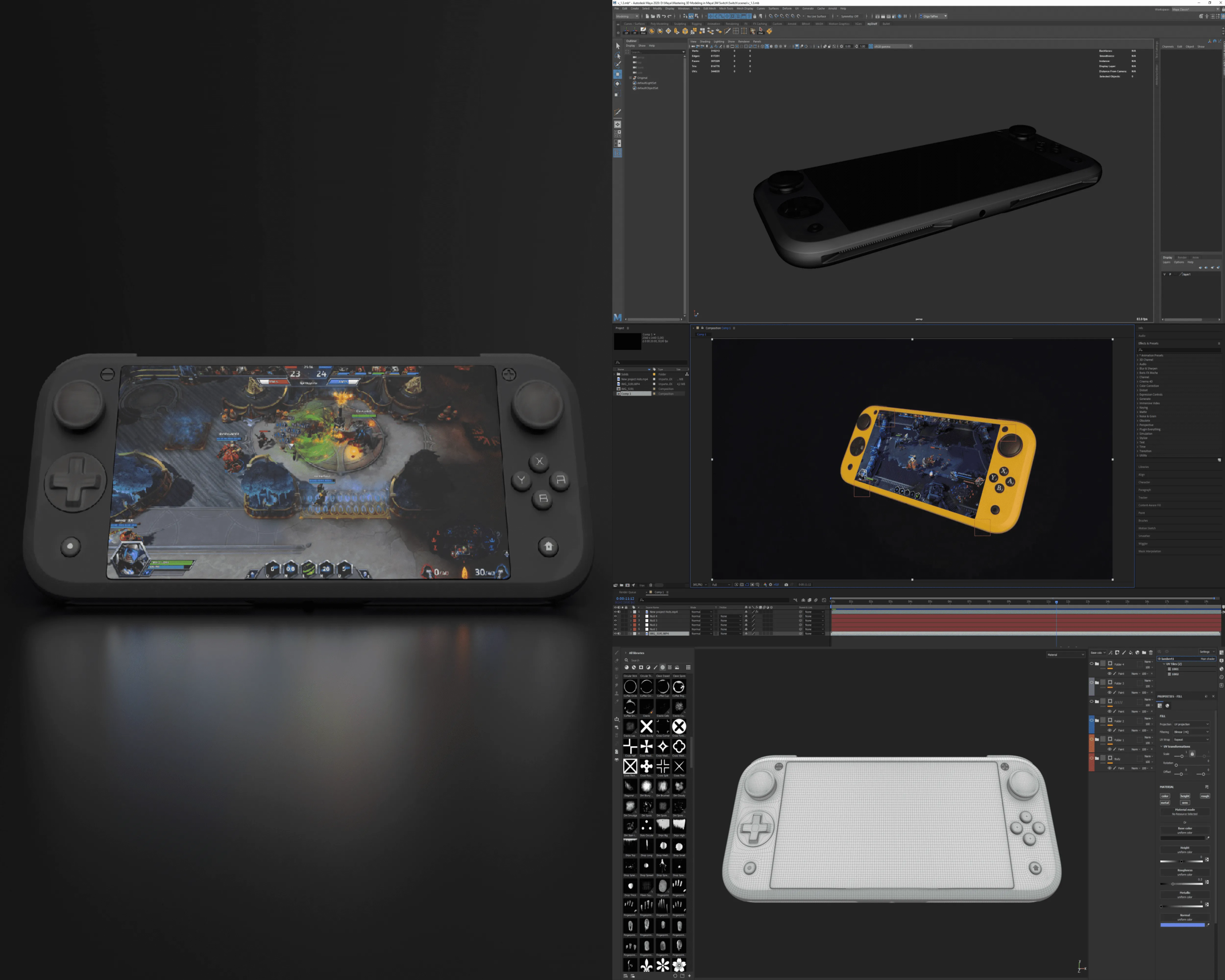
Task: Hide the Body layer using eye icon
Action: click(1091, 758)
